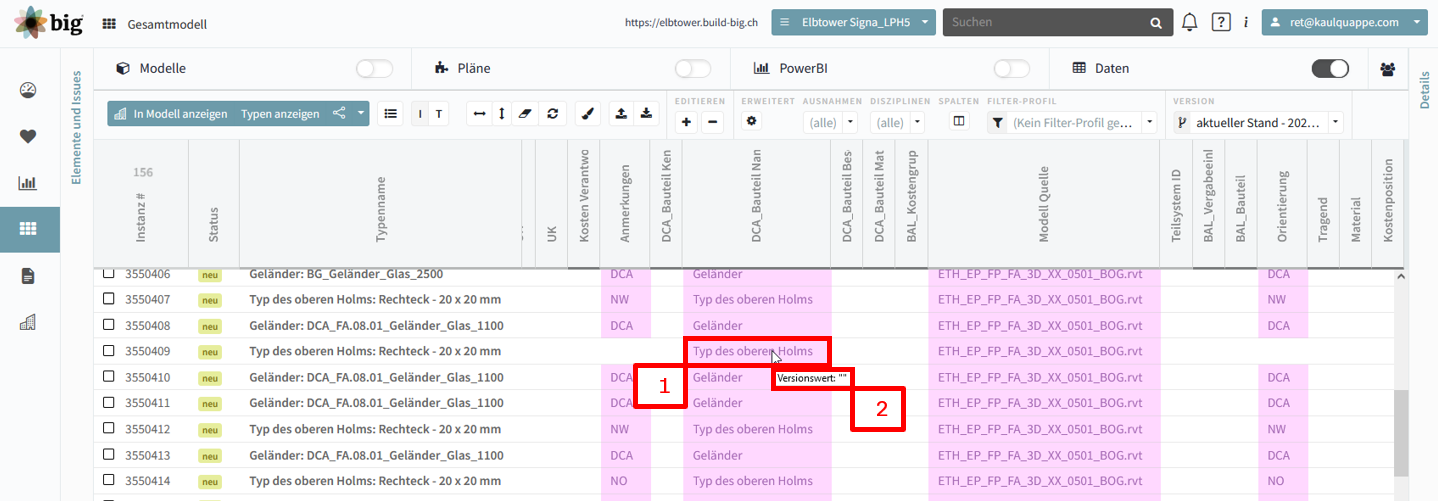1438x501 pixels.
Task: Click the Typen anzeigen button
Action: click(280, 114)
